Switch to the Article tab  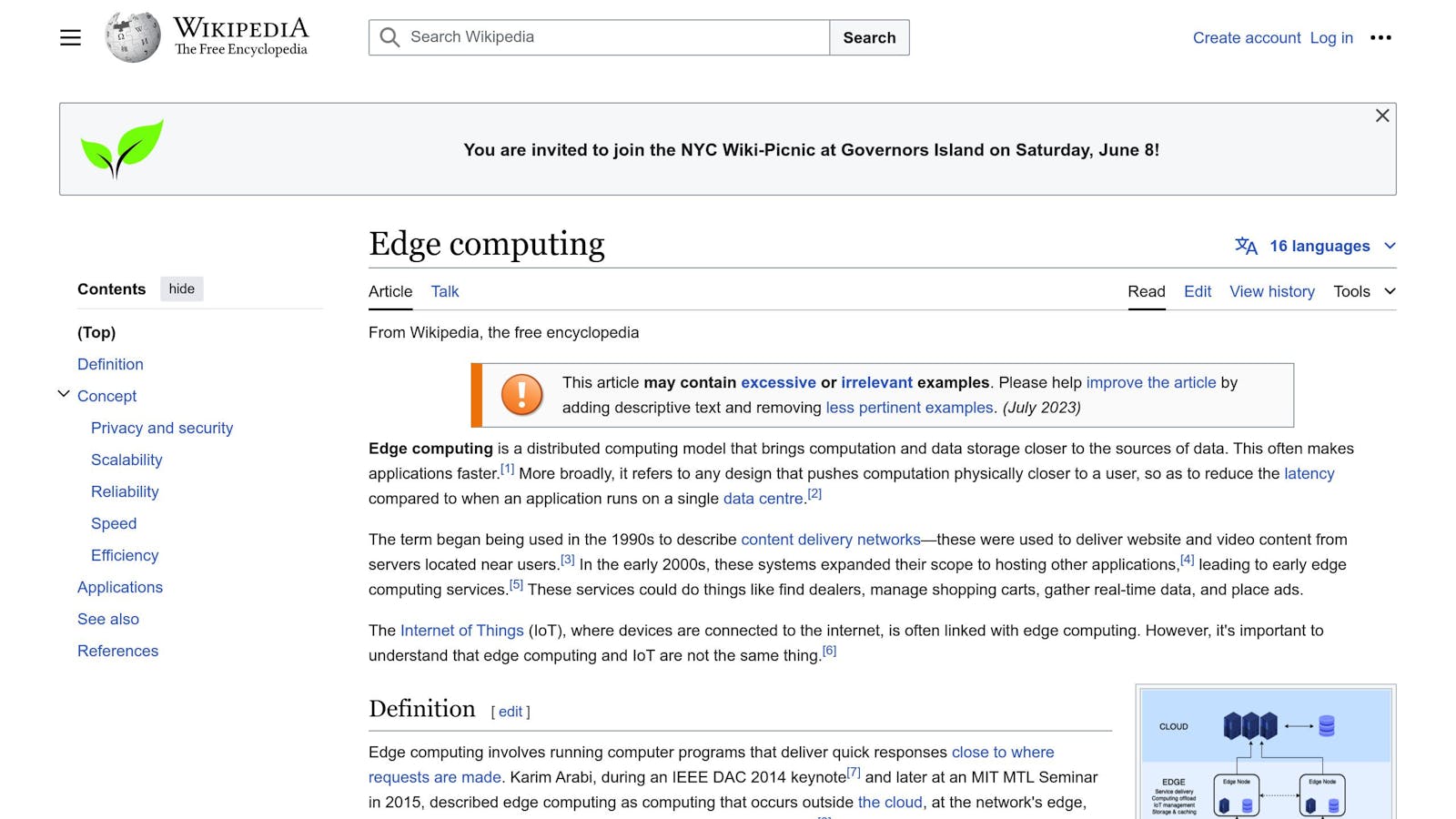click(x=390, y=291)
